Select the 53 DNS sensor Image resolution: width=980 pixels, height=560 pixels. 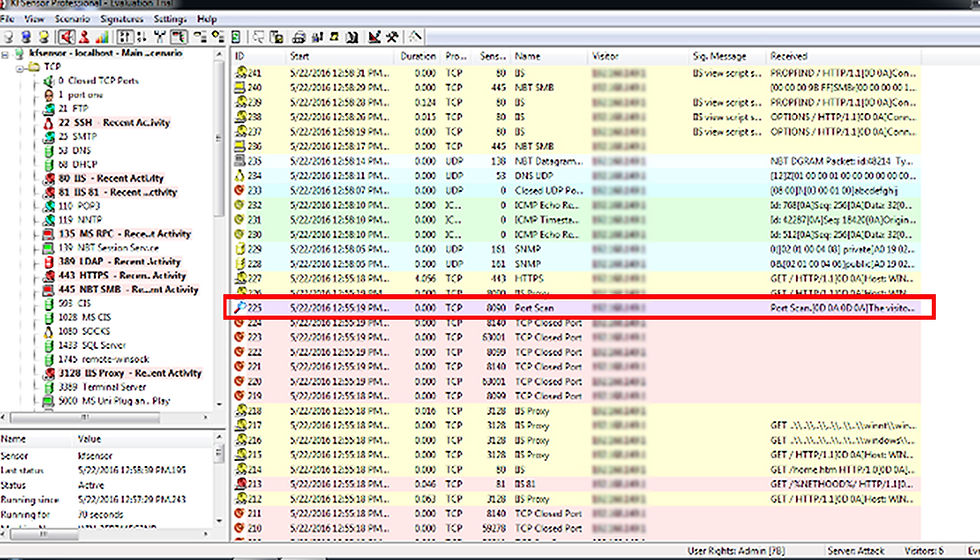(74, 151)
